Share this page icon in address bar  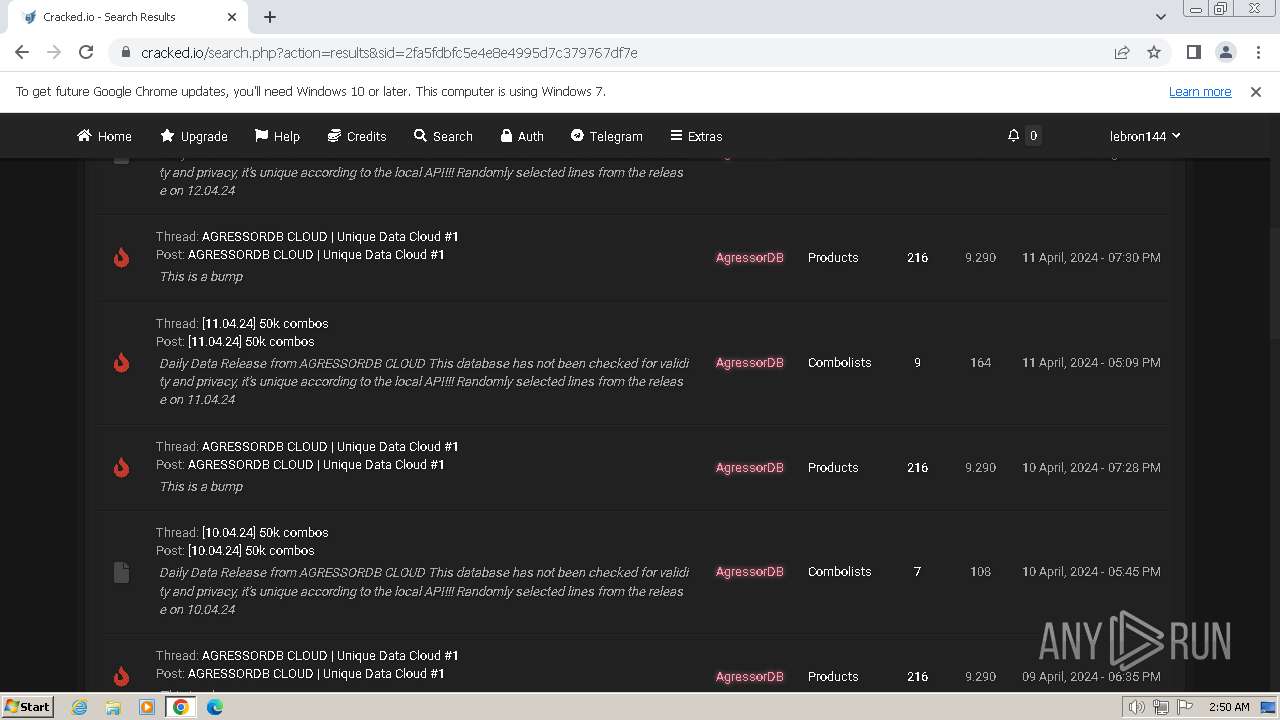click(x=1122, y=52)
